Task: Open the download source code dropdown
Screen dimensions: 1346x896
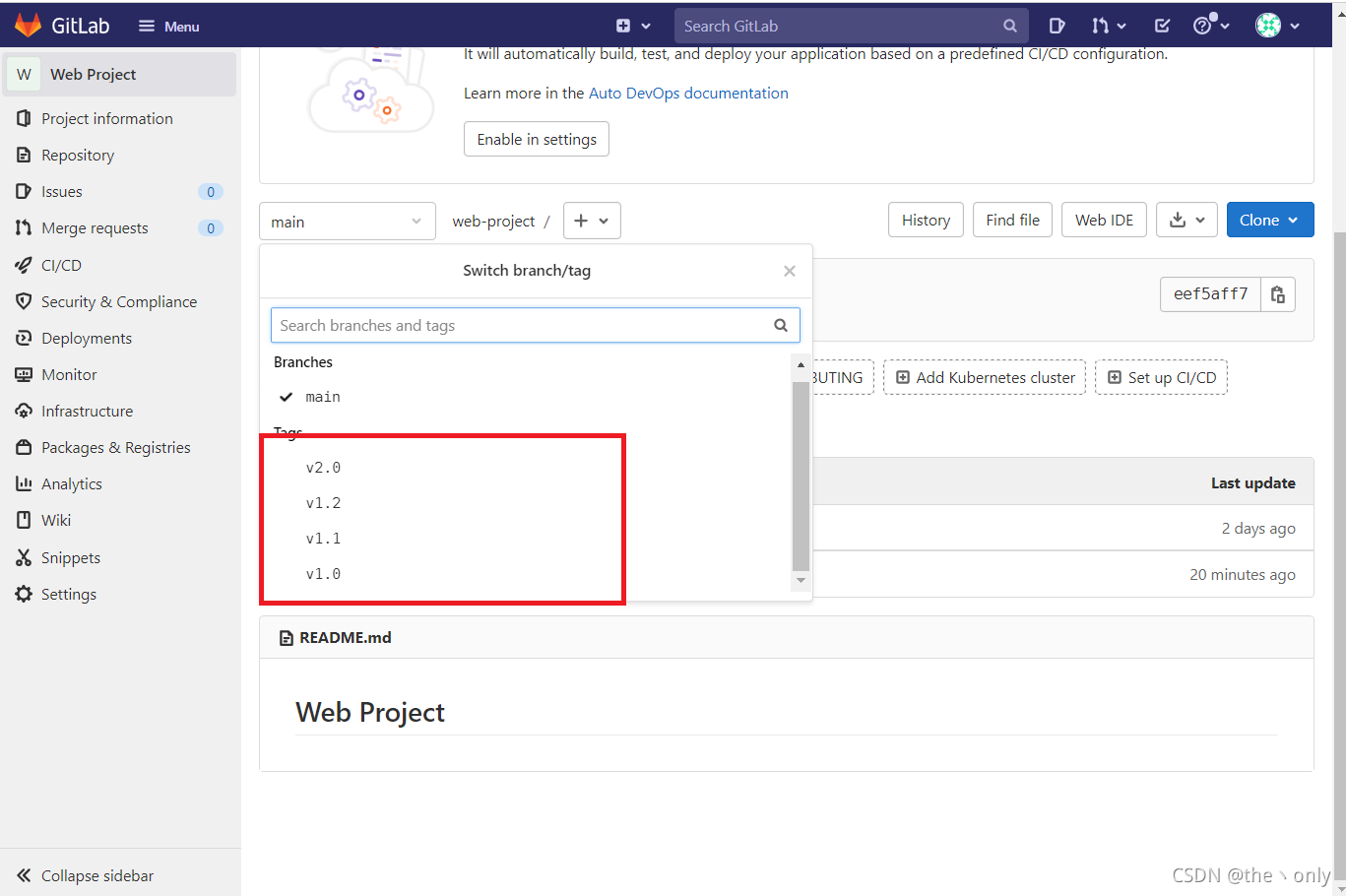Action: (x=1186, y=220)
